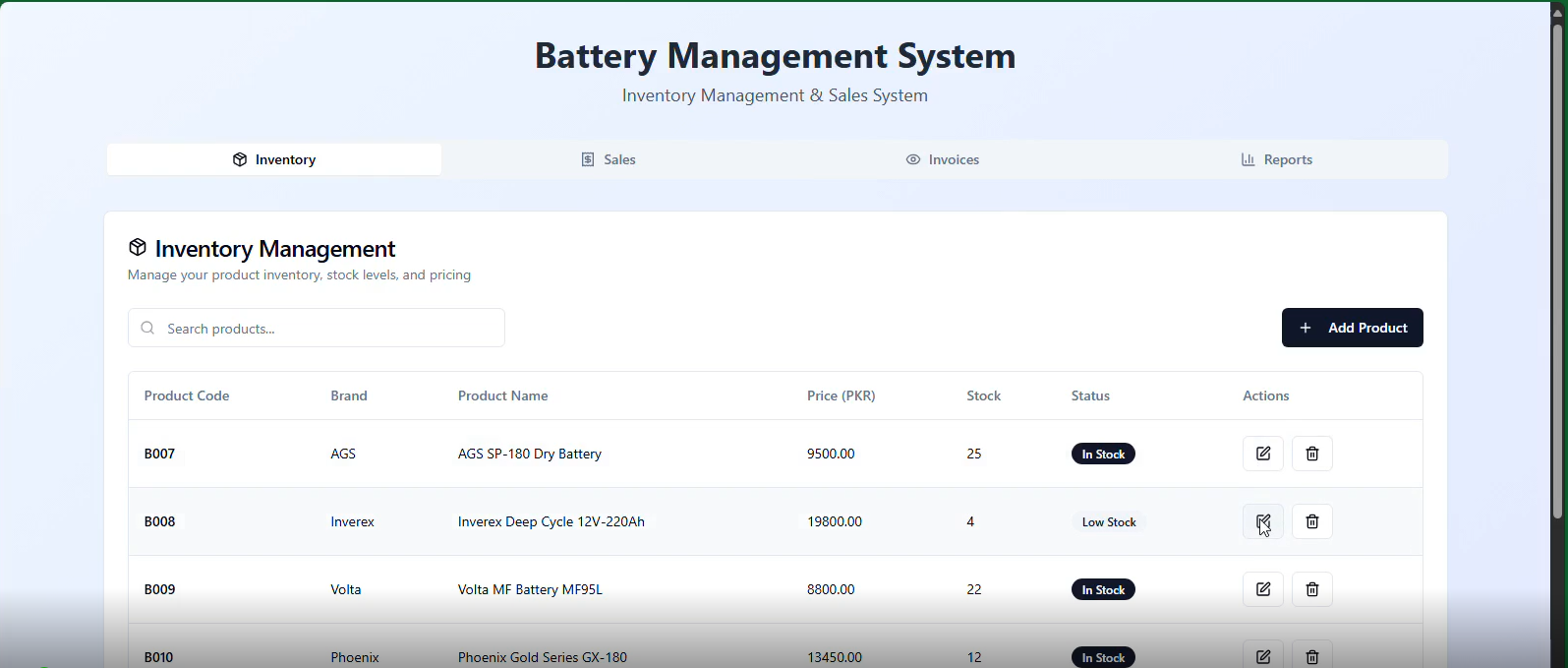
Task: Click the In Stock badge for B009
Action: pos(1103,589)
